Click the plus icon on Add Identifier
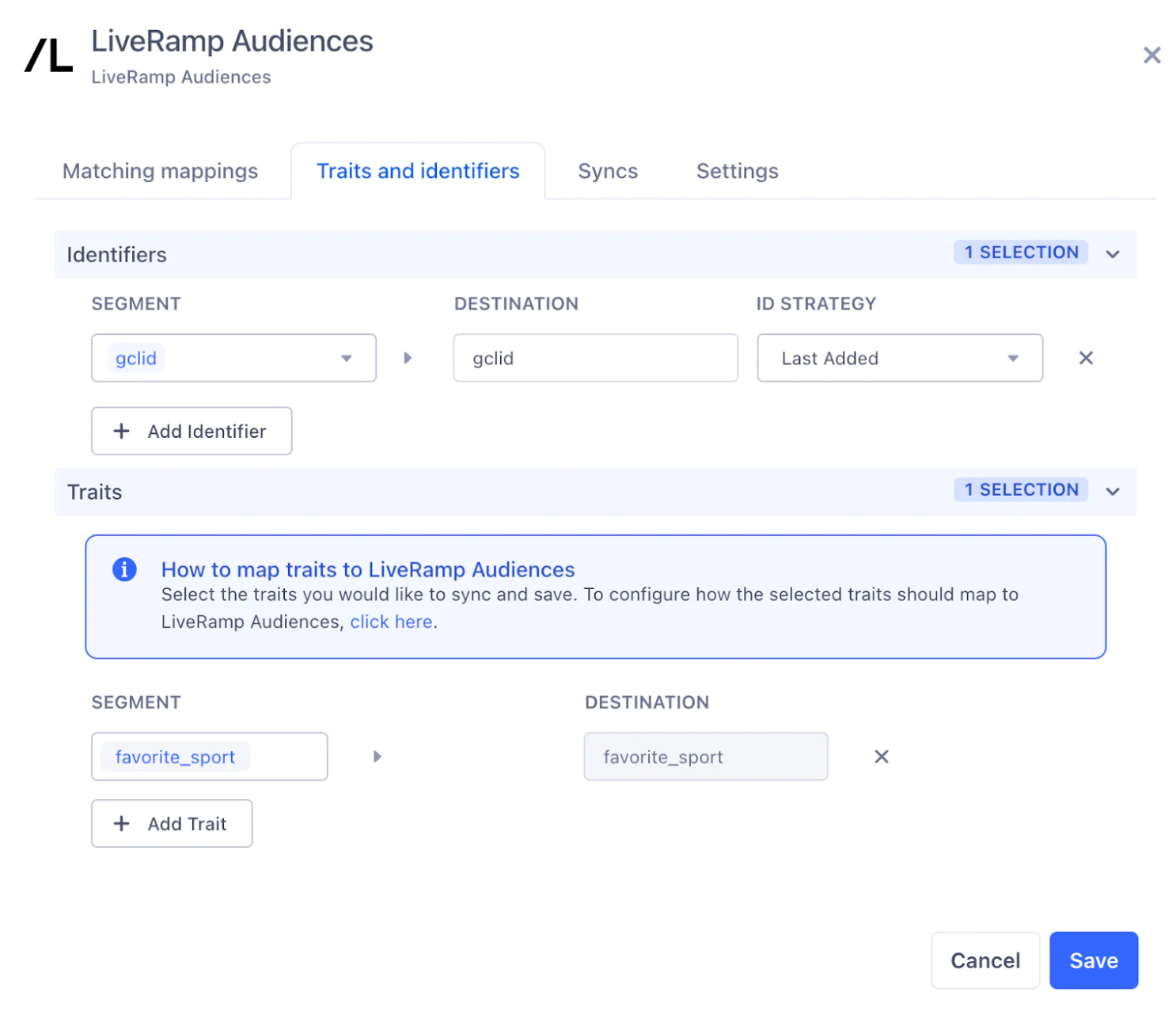The image size is (1176, 1015). point(121,431)
